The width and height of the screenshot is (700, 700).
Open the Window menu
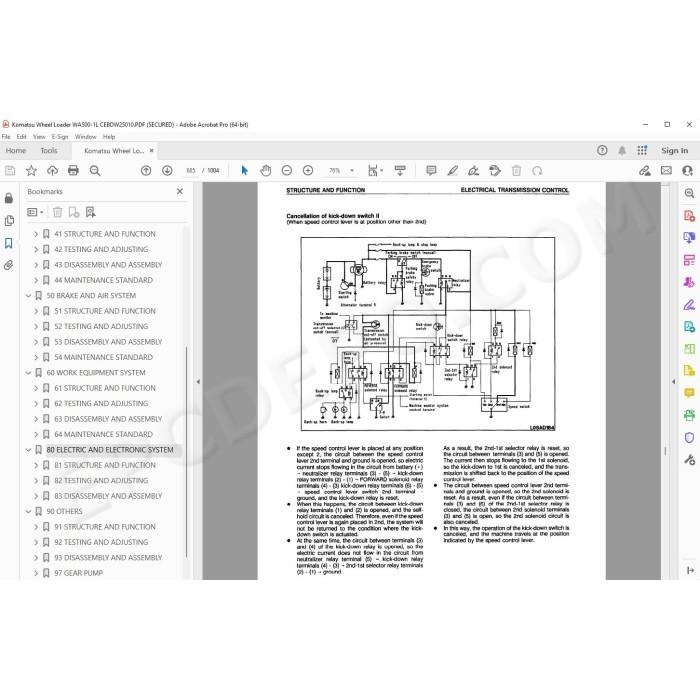click(x=86, y=137)
